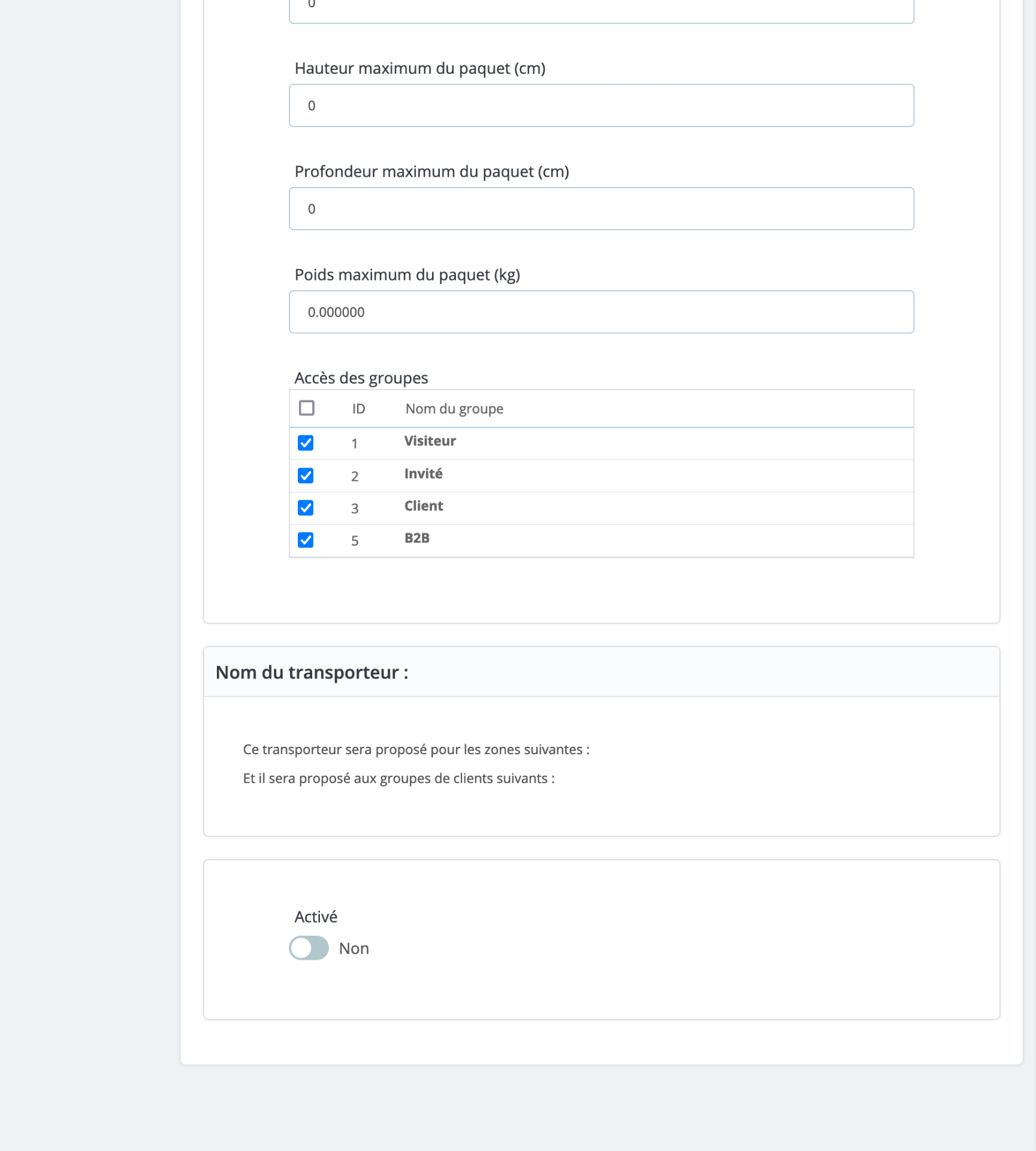Click the Nom du transporteur panel heading
This screenshot has width=1036, height=1151.
tap(312, 672)
